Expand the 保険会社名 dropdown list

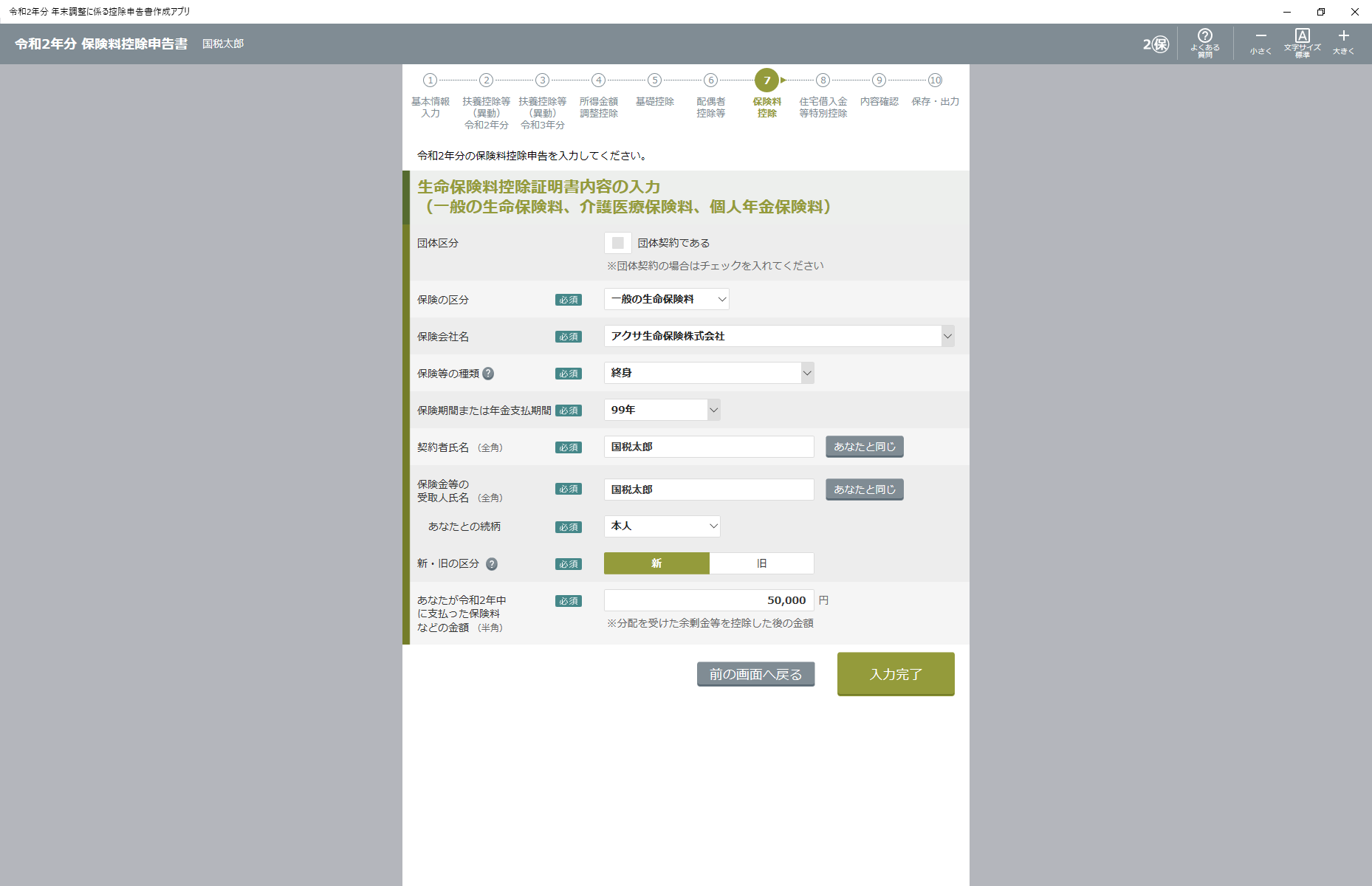pyautogui.click(x=947, y=336)
